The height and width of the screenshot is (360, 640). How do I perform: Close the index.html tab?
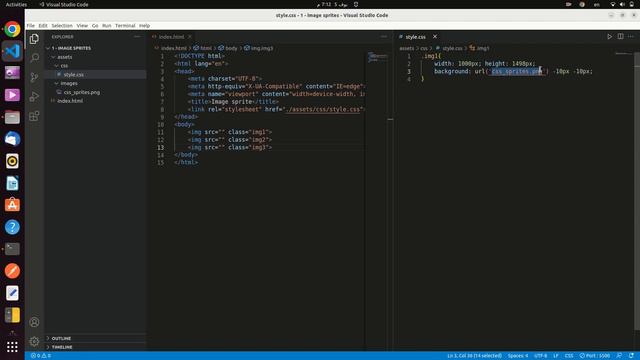coord(190,37)
